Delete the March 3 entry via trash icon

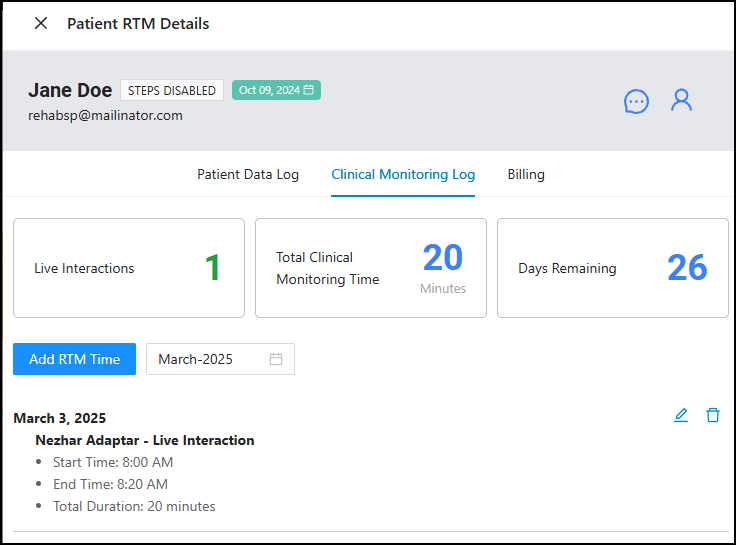pyautogui.click(x=713, y=415)
